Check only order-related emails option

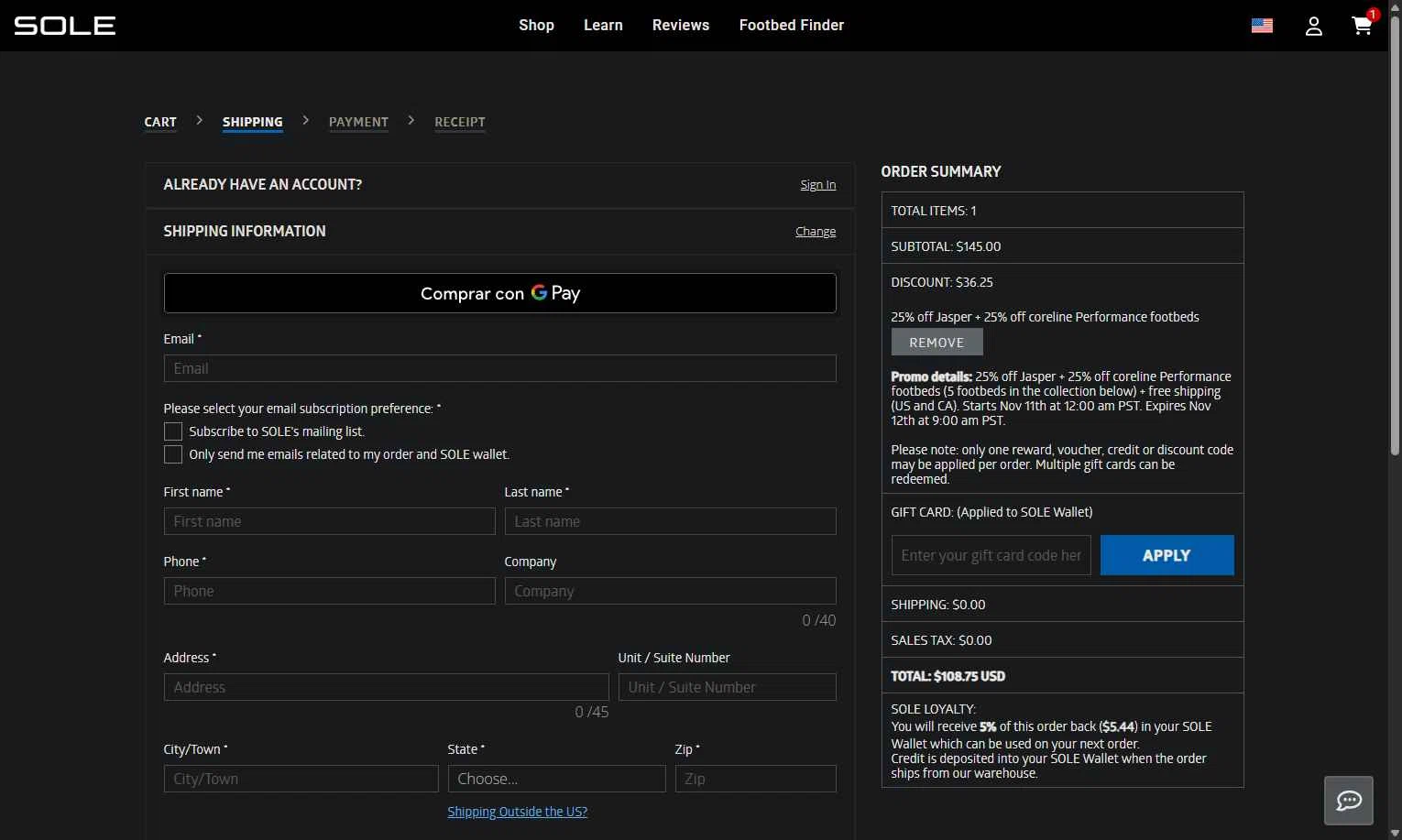pyautogui.click(x=173, y=454)
